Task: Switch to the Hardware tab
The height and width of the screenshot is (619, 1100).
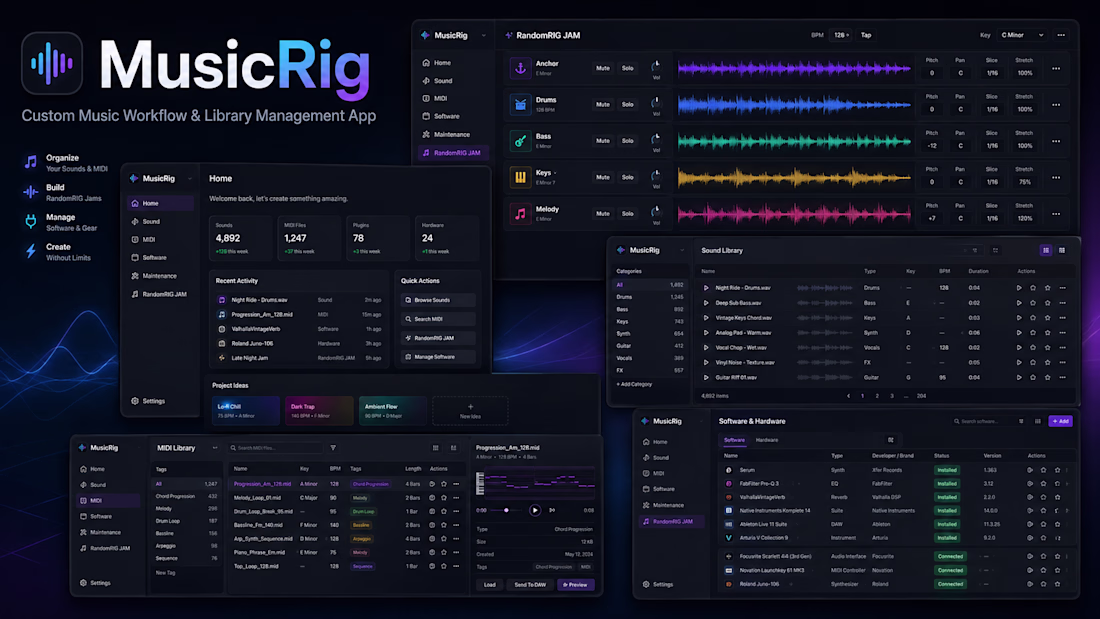Action: (767, 440)
